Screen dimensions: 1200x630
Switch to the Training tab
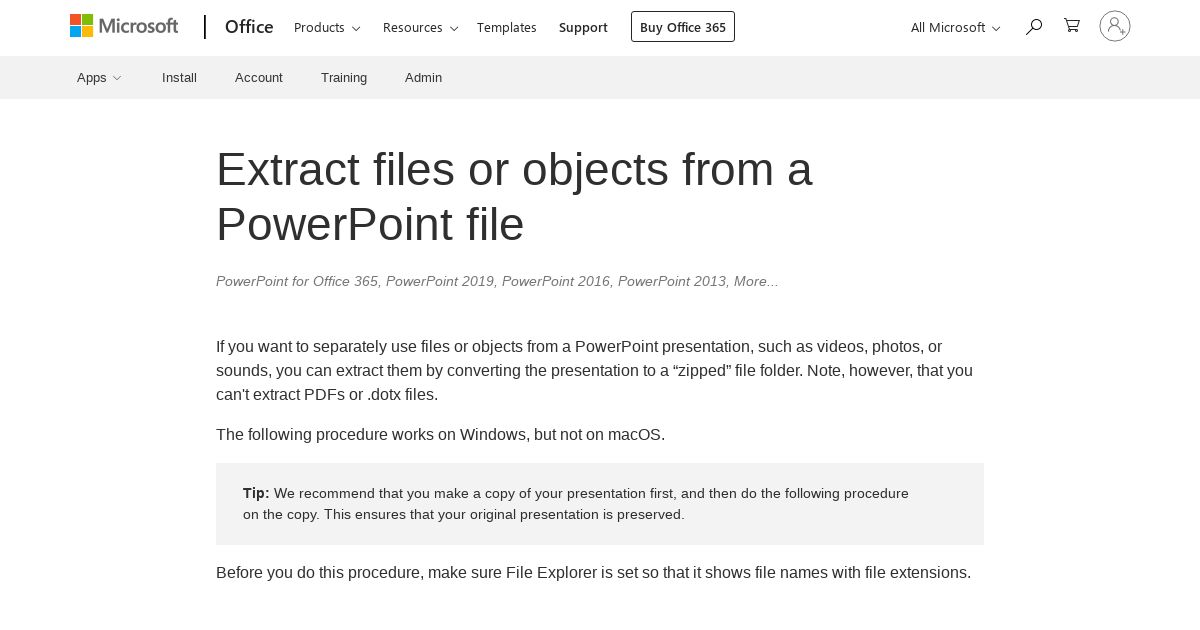(344, 77)
